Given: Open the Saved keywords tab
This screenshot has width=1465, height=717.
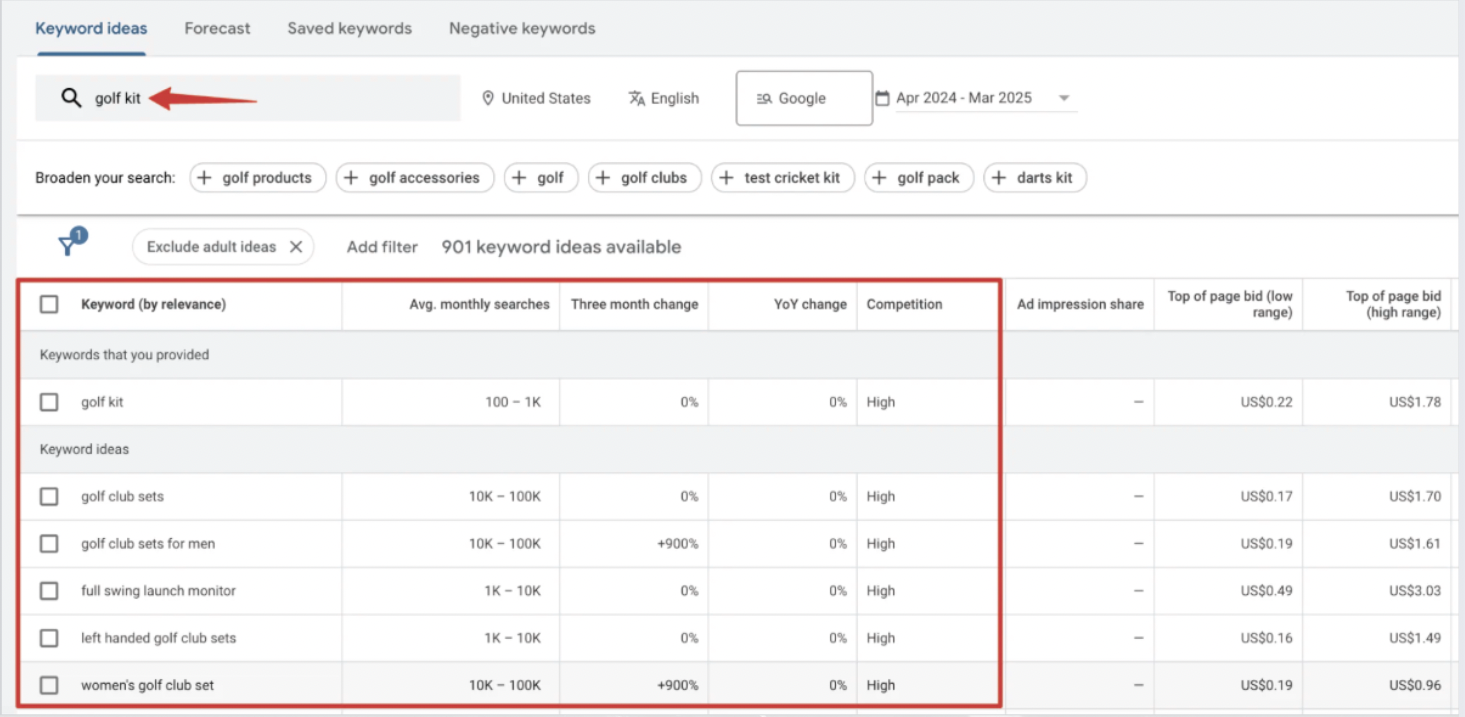Looking at the screenshot, I should [349, 28].
